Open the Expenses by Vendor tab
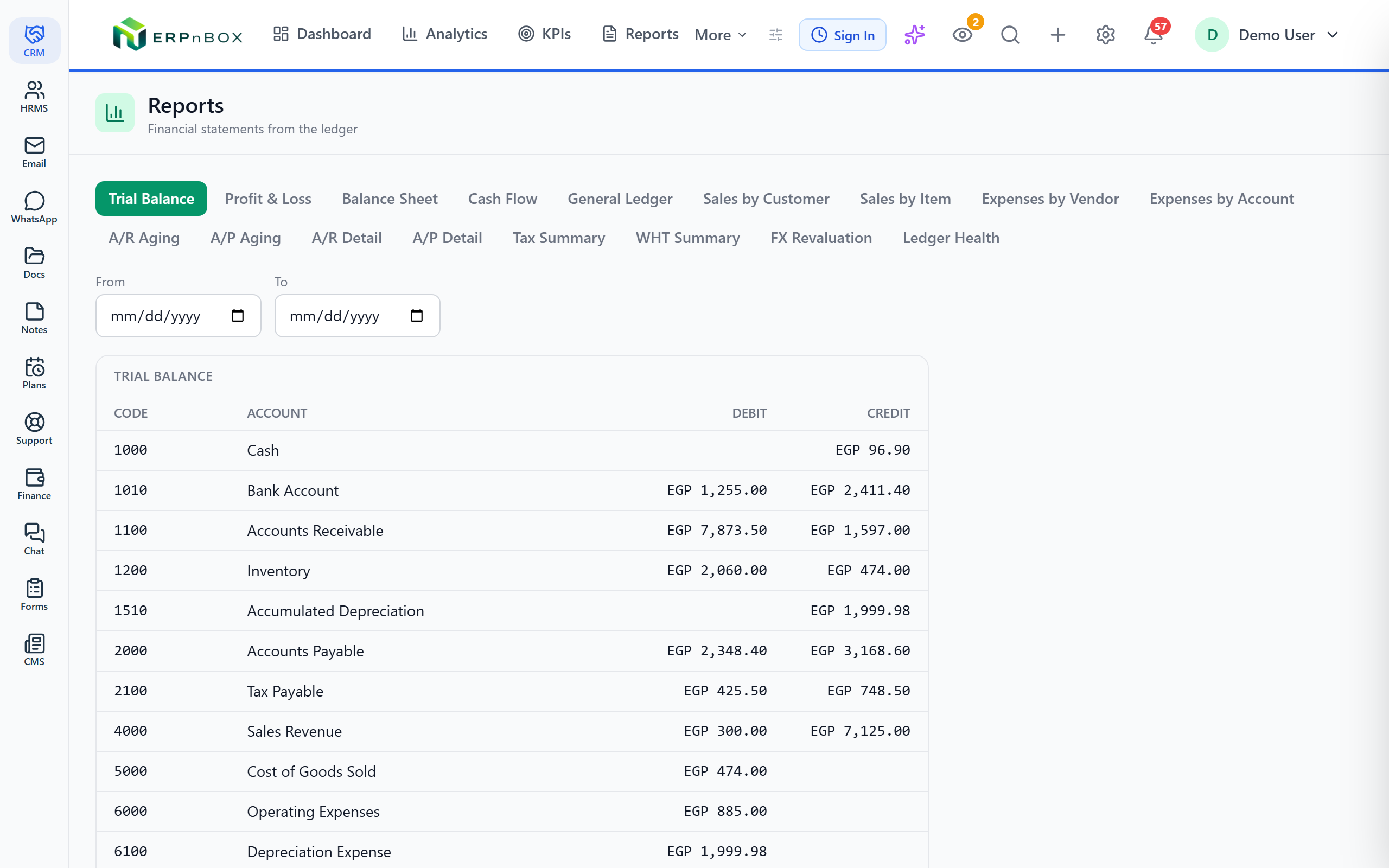1389x868 pixels. 1050,199
